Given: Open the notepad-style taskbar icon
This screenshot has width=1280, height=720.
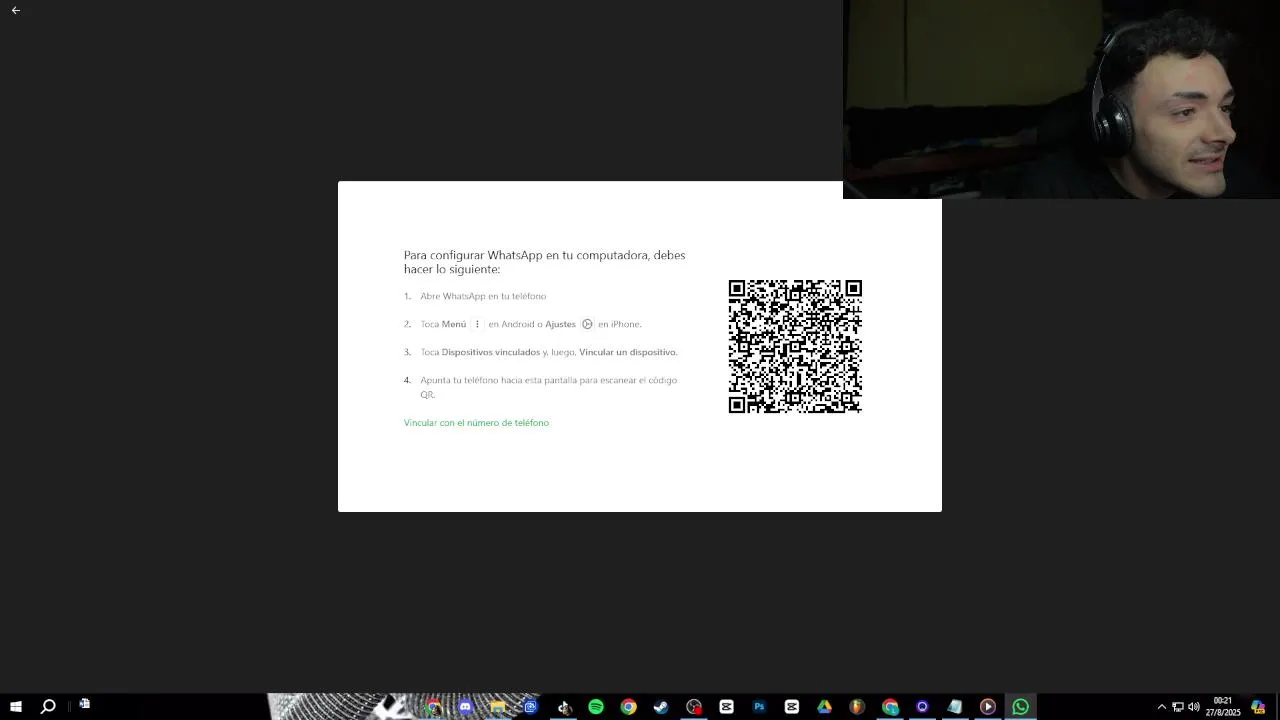Looking at the screenshot, I should point(955,707).
